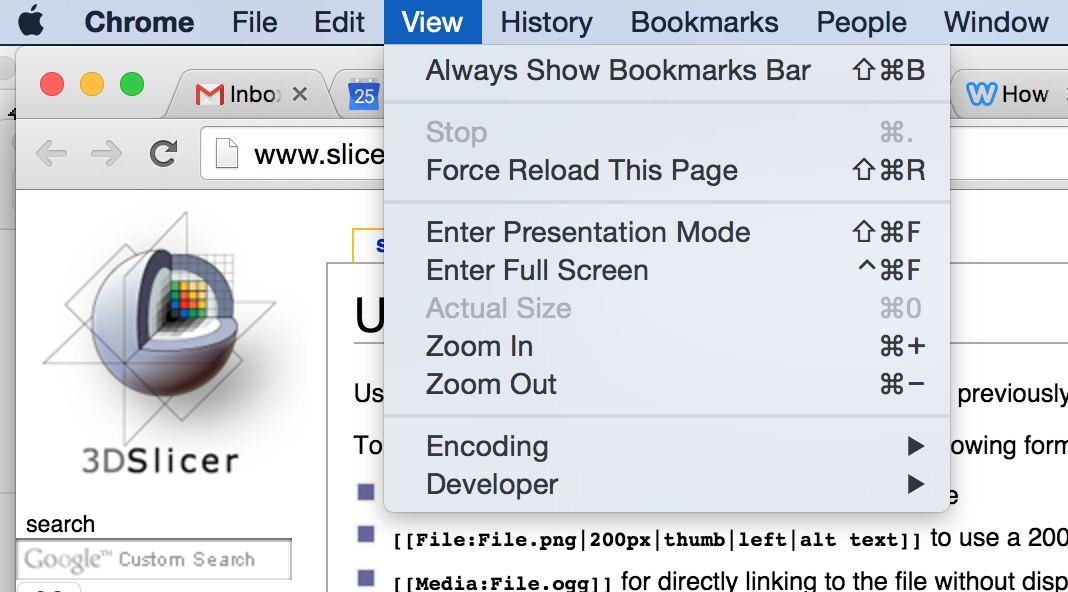The image size is (1068, 592).
Task: Select Zoom In from View menu
Action: (479, 346)
